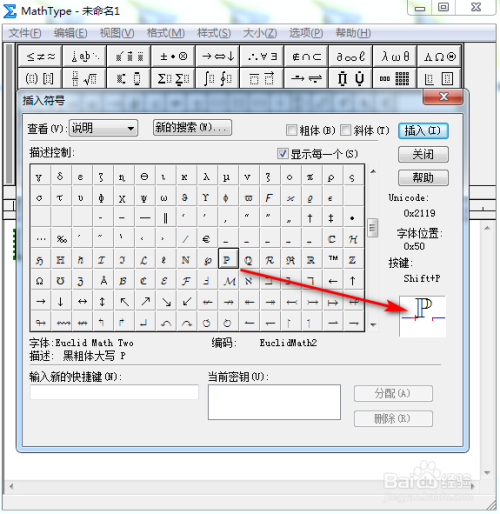500x514 pixels.
Task: Open the 视图(V) menu
Action: [x=117, y=33]
